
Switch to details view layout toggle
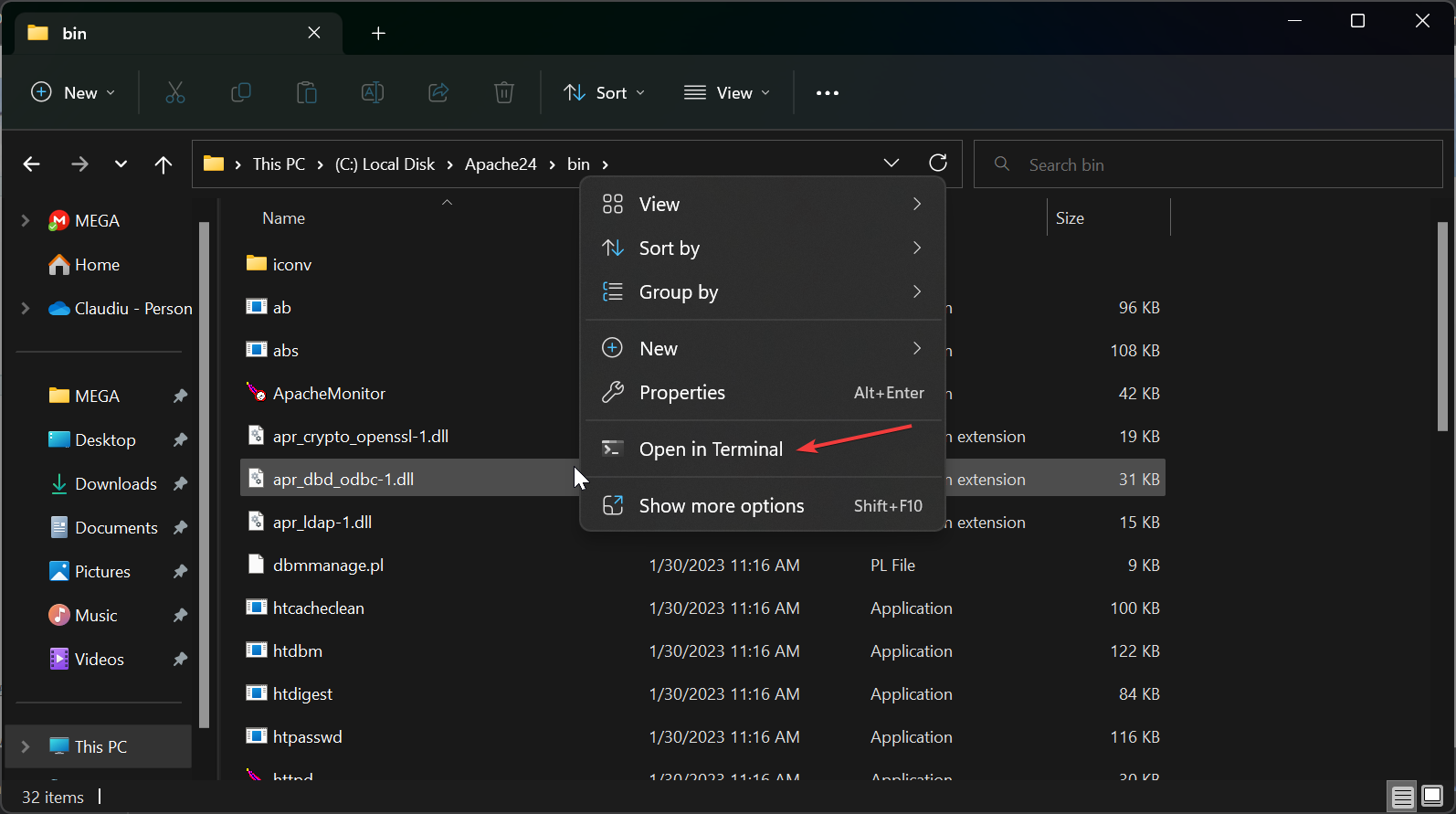click(x=1402, y=797)
